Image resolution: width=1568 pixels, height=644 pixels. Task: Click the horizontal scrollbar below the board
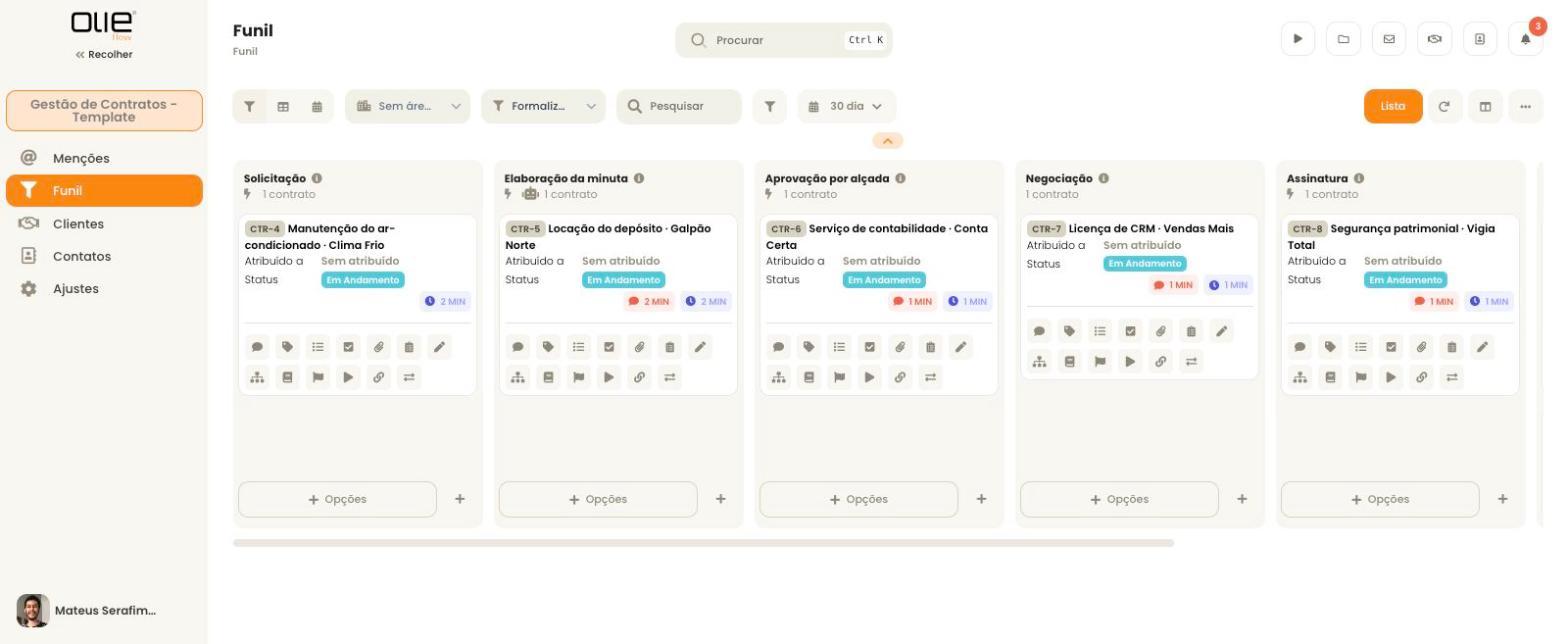coord(703,543)
